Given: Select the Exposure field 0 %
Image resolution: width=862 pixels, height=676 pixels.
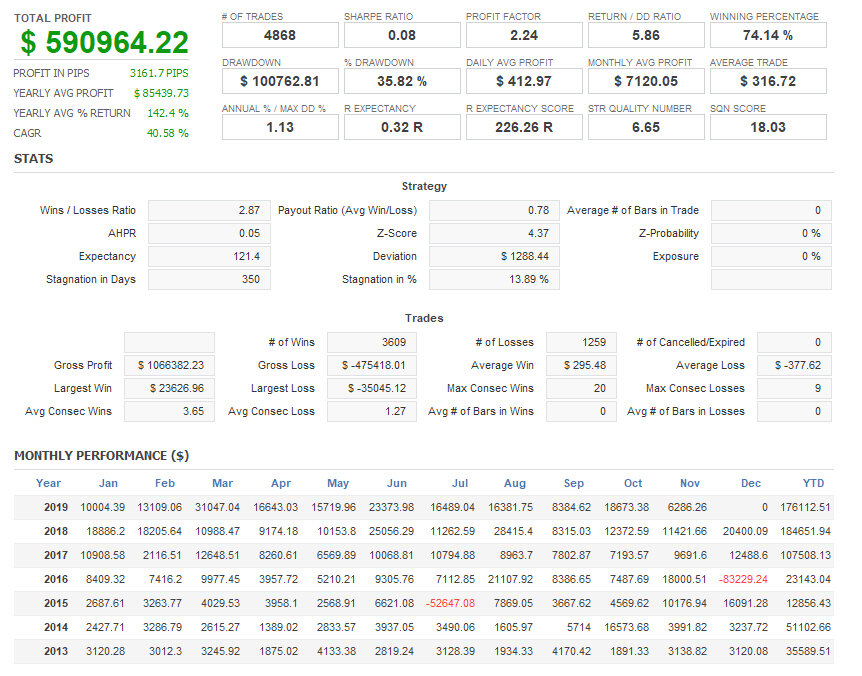Looking at the screenshot, I should click(771, 257).
